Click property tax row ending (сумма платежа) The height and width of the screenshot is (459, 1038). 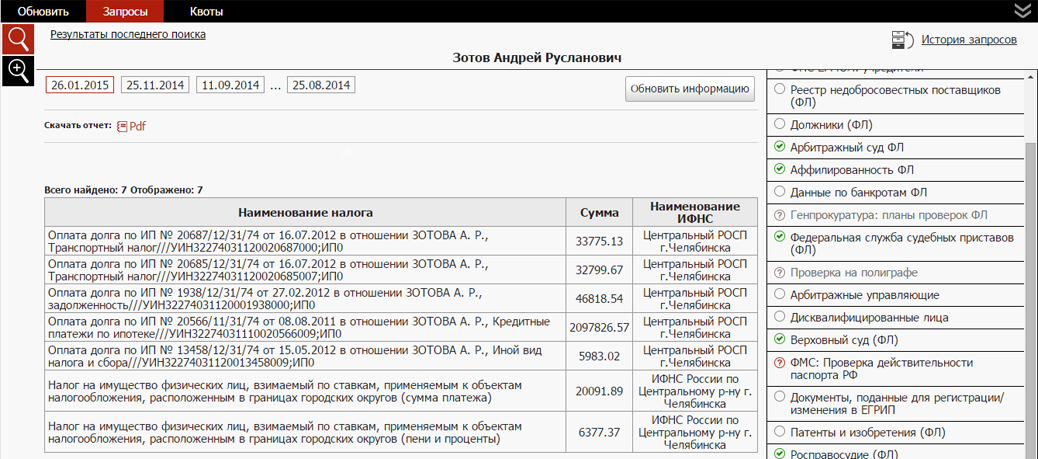pyautogui.click(x=401, y=391)
